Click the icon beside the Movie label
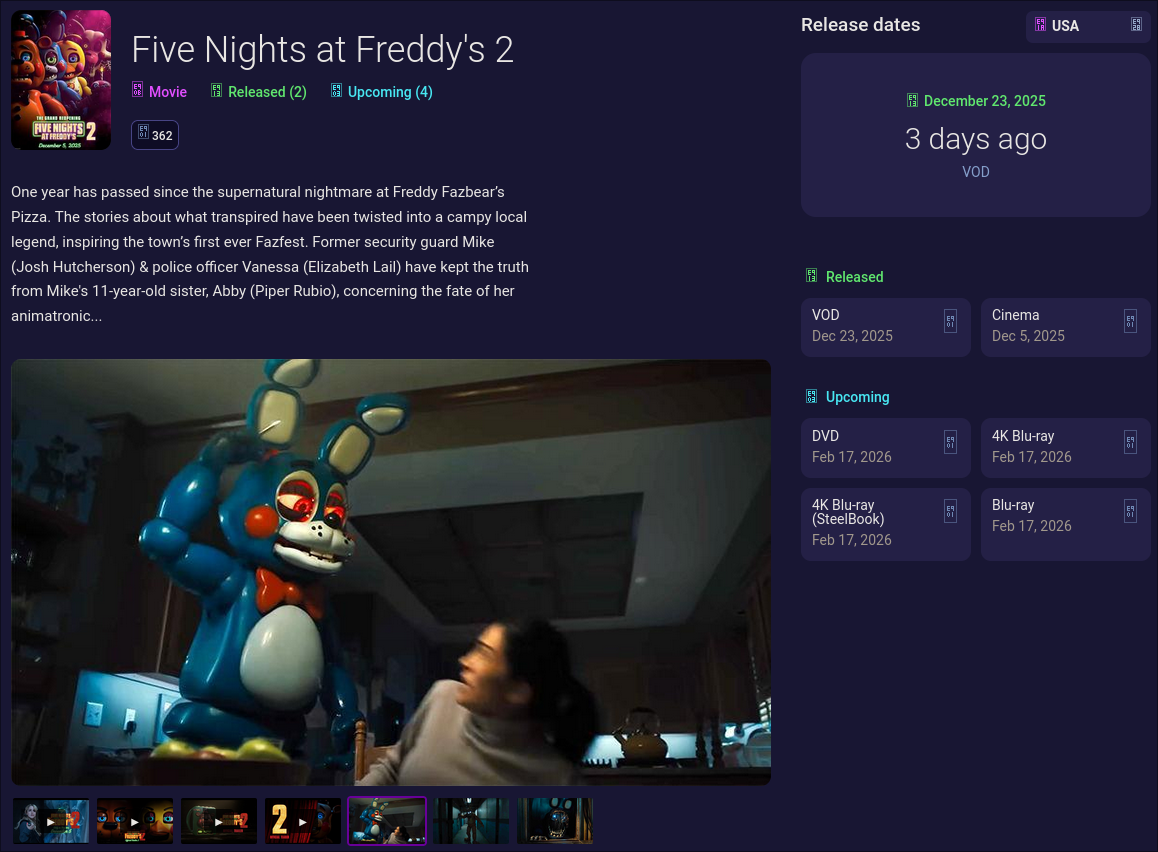Image resolution: width=1158 pixels, height=852 pixels. [137, 90]
